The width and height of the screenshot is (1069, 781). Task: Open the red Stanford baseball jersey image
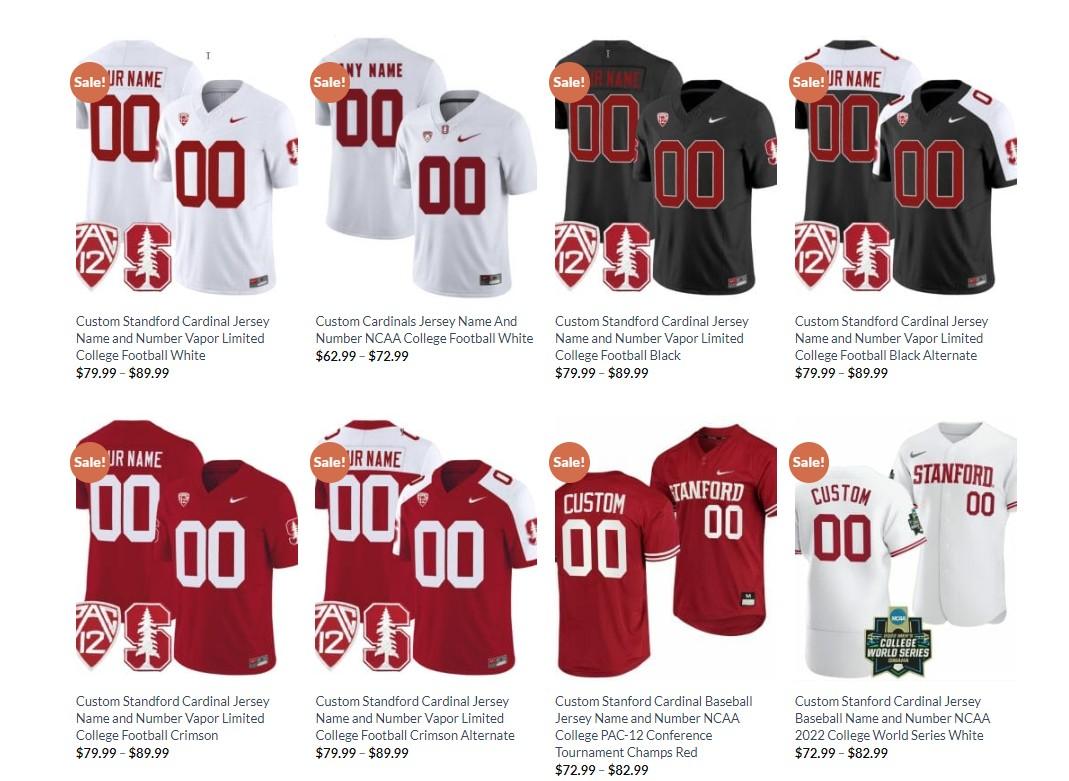point(666,547)
